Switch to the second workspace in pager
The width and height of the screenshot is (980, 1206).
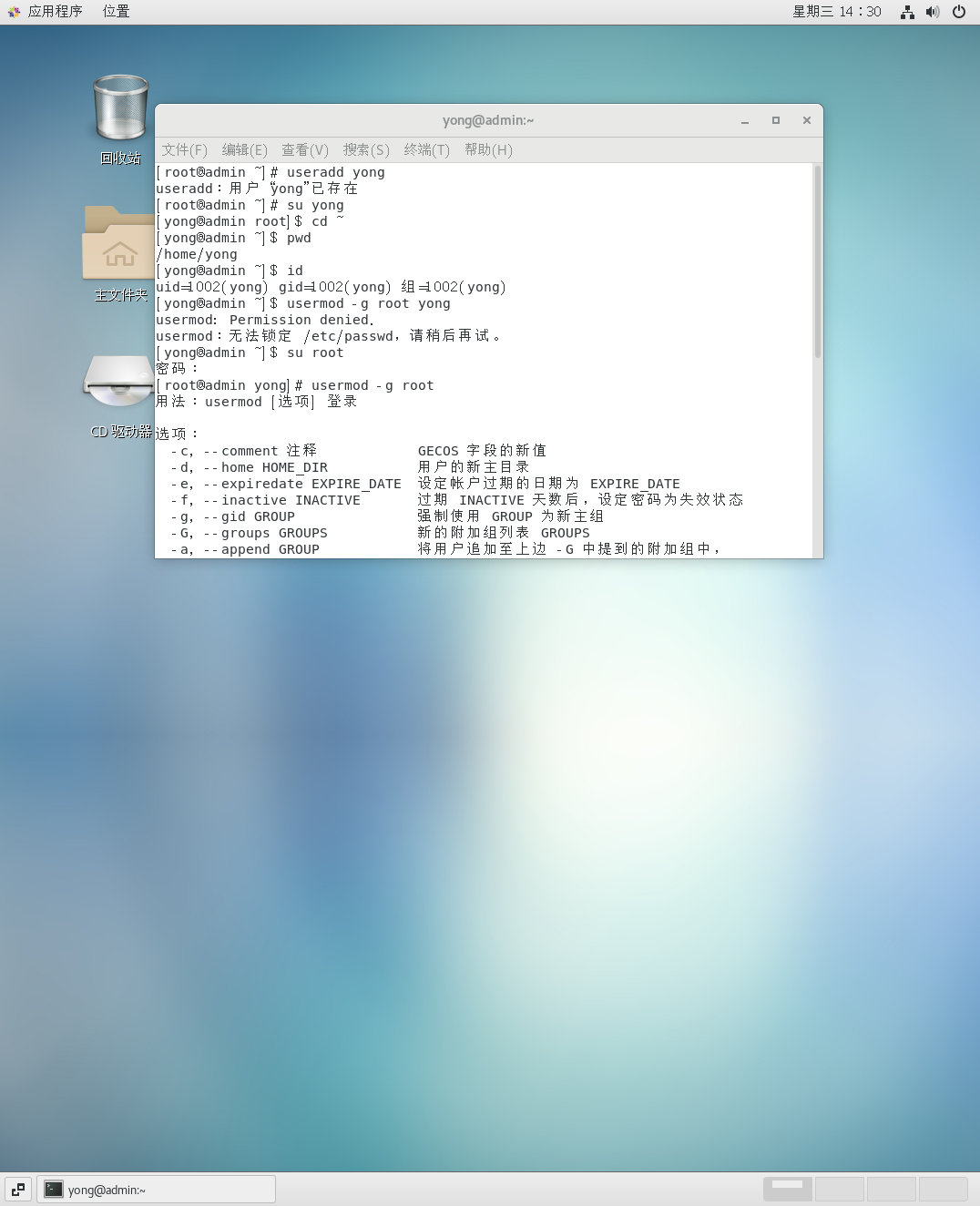point(839,1189)
